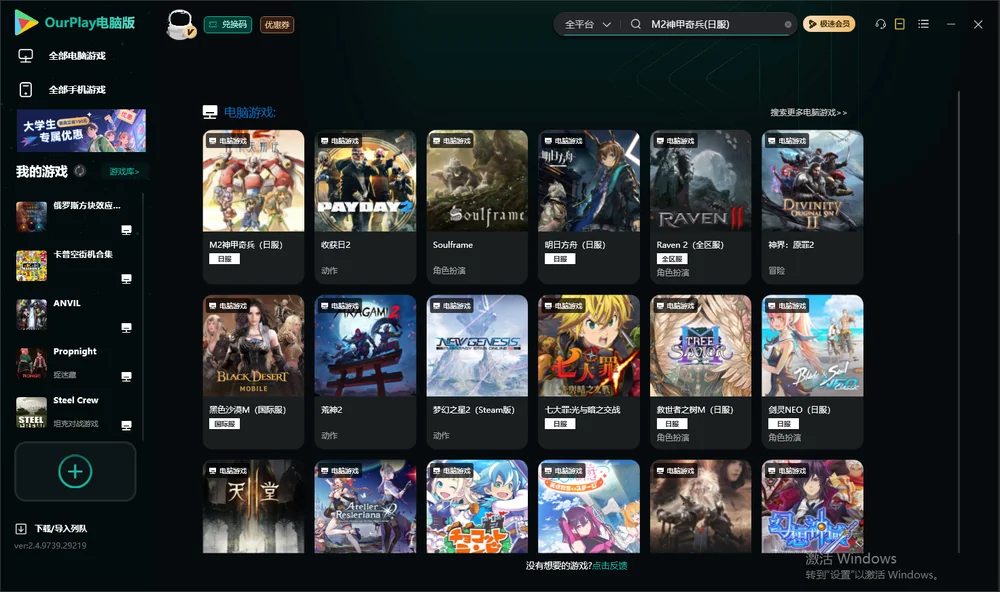
Task: Open the 兑换码 redeem code button
Action: (228, 25)
